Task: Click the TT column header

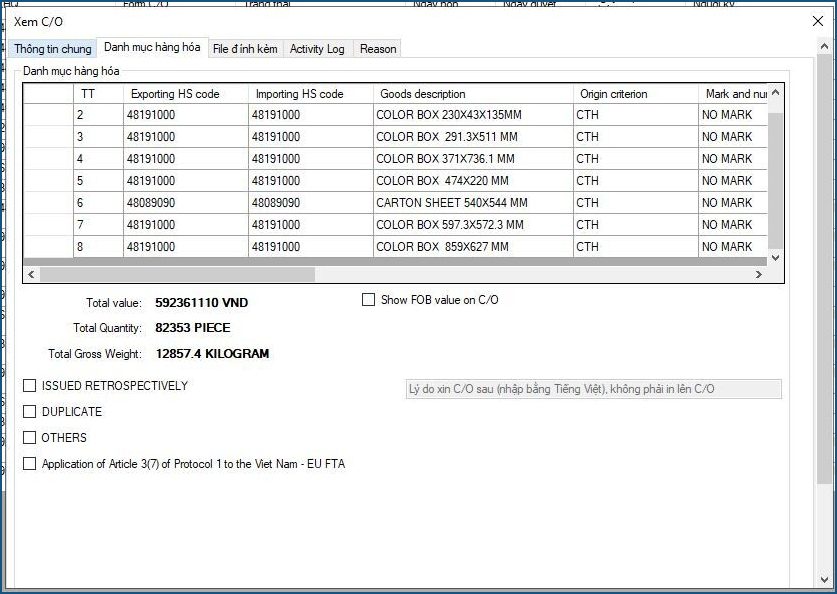Action: pos(98,94)
